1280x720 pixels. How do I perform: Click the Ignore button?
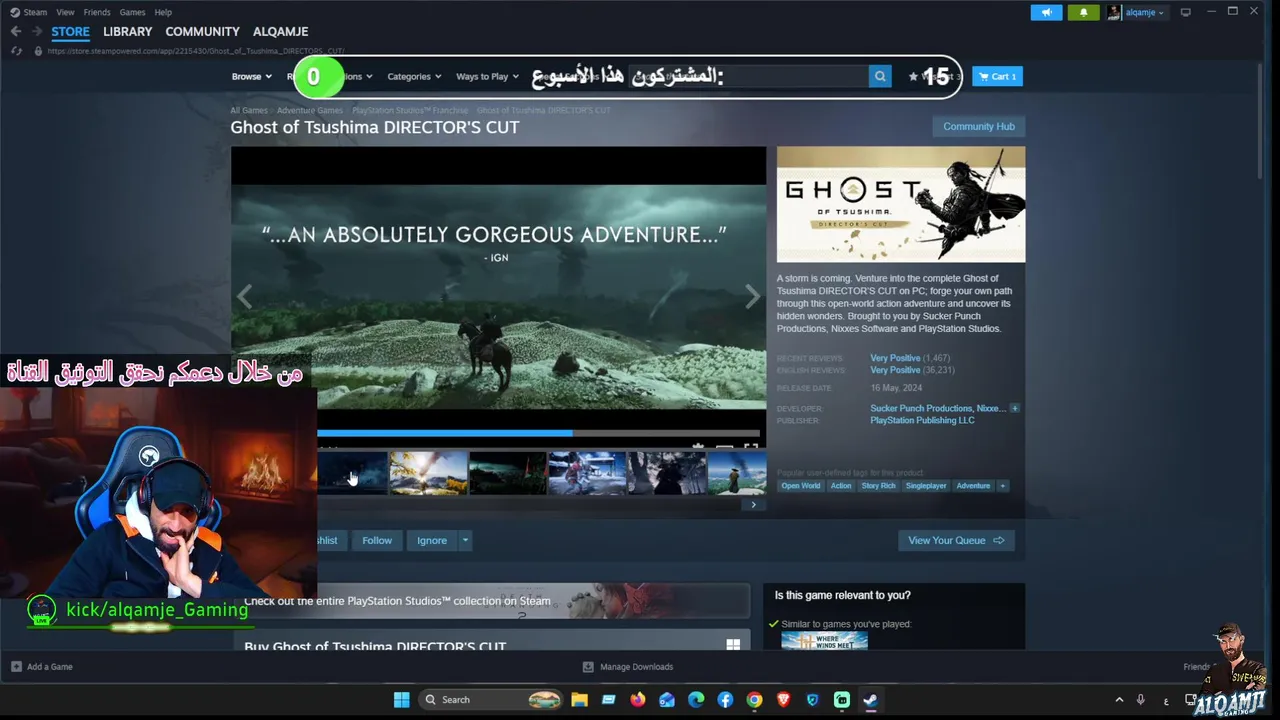point(432,540)
